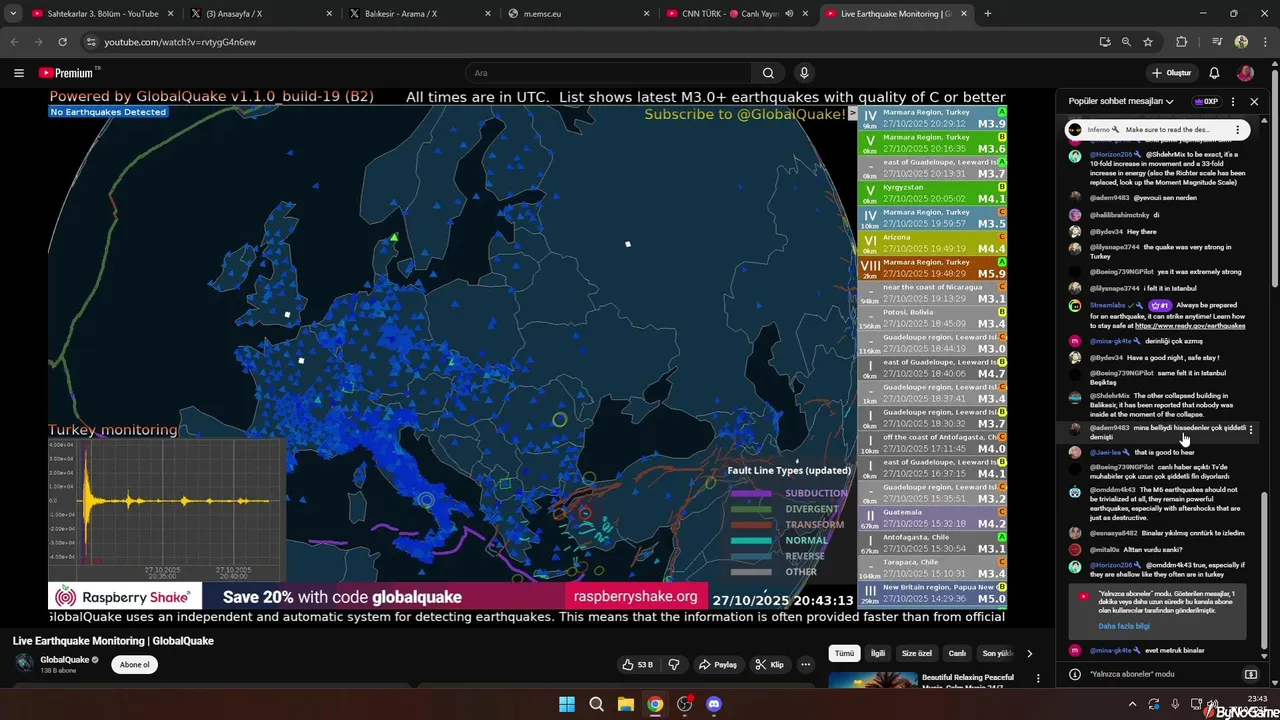Reload the page in Chrome
The height and width of the screenshot is (720, 1280).
62,42
